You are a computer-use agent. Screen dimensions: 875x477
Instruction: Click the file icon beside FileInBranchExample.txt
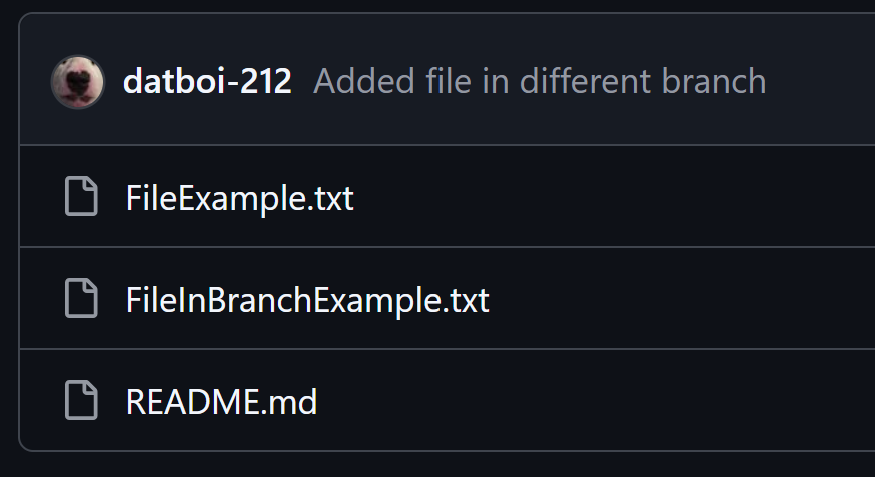81,299
